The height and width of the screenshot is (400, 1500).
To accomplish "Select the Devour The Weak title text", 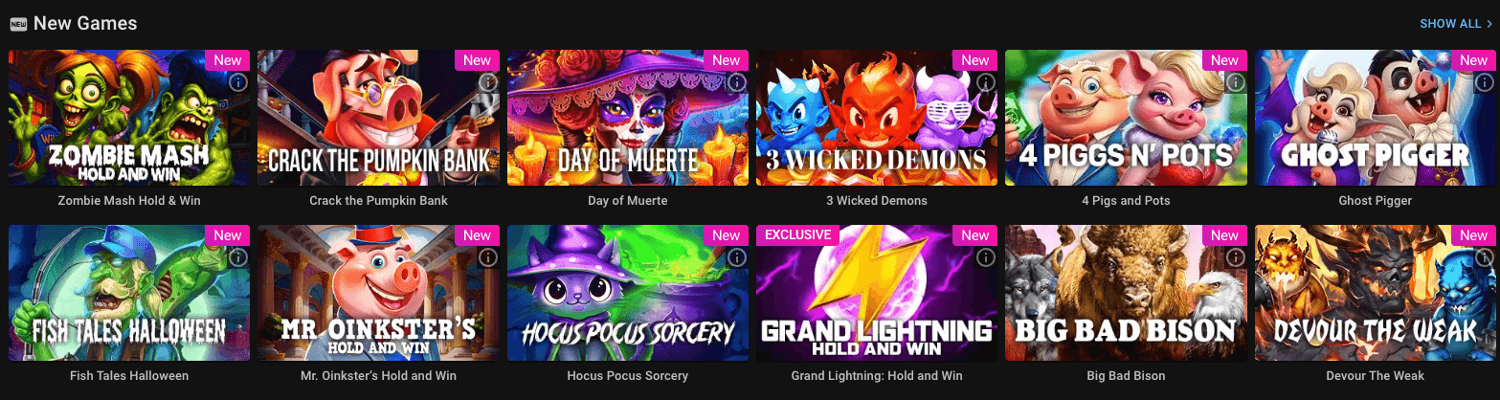I will [x=1375, y=376].
